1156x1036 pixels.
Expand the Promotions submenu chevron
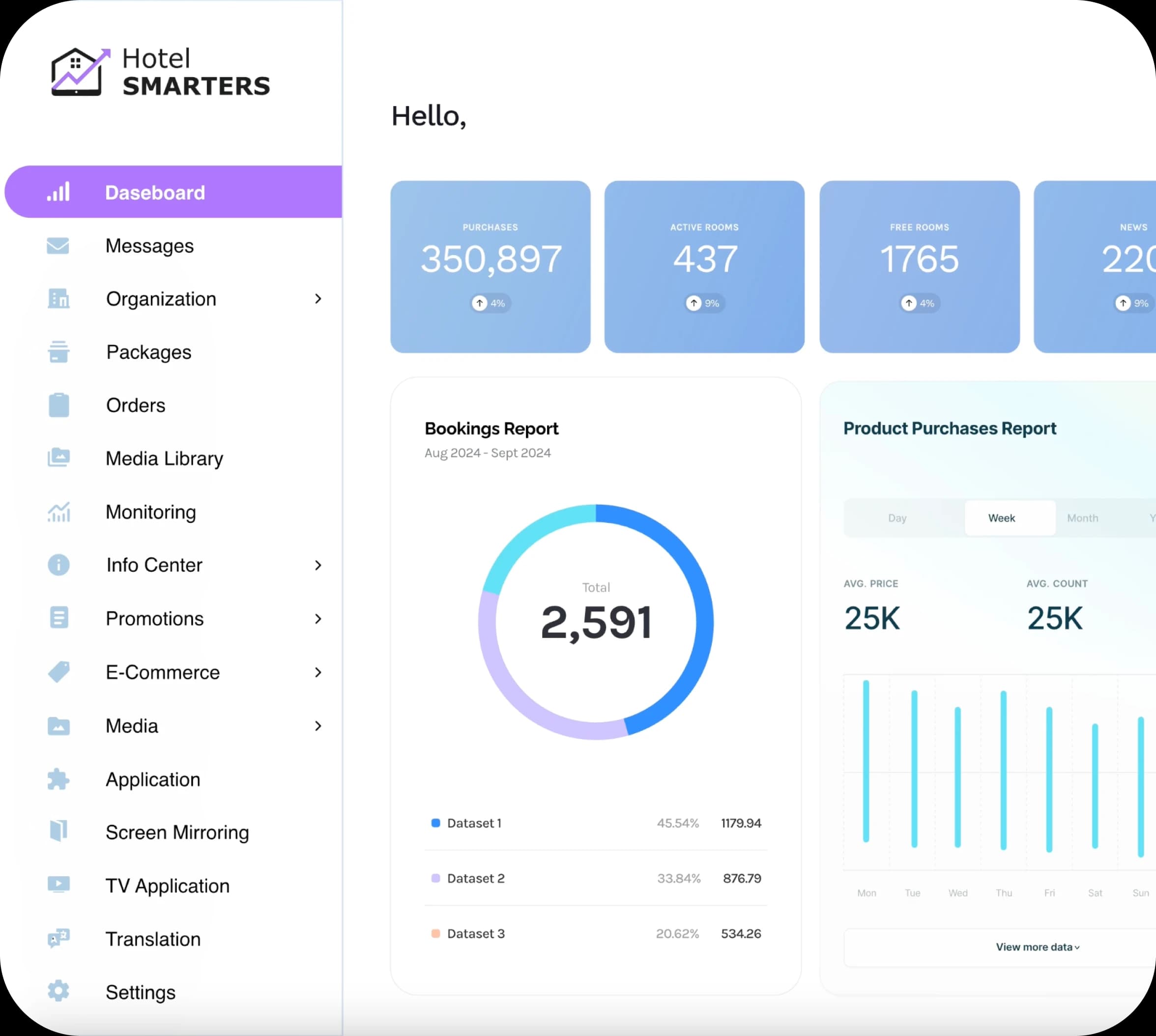pyautogui.click(x=318, y=619)
